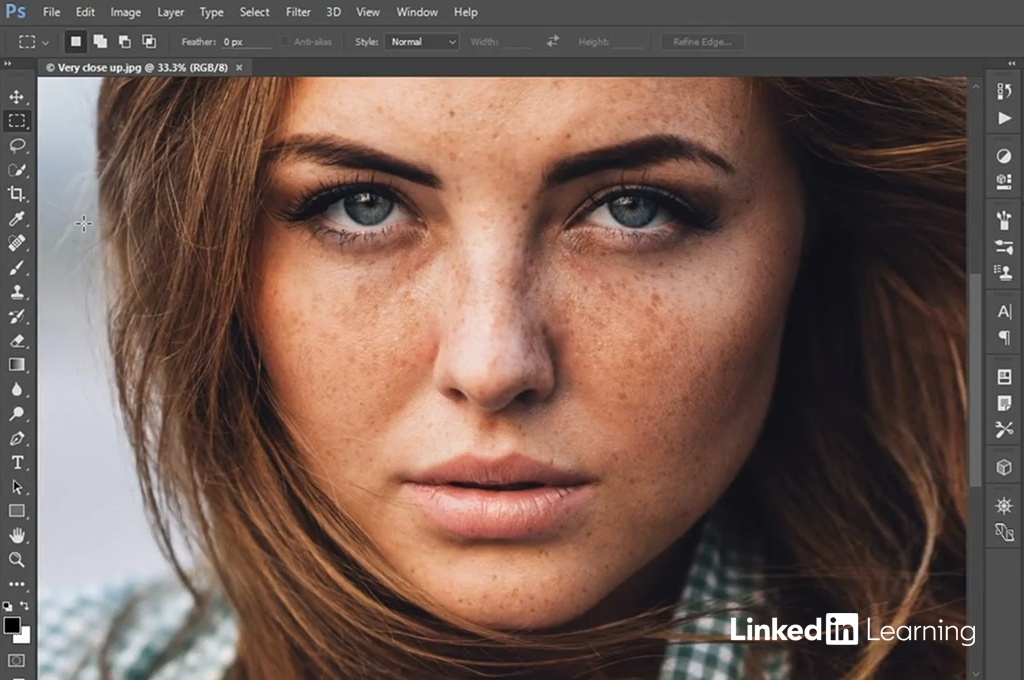Click the Refine Edge button
1024x680 pixels.
[x=702, y=42]
